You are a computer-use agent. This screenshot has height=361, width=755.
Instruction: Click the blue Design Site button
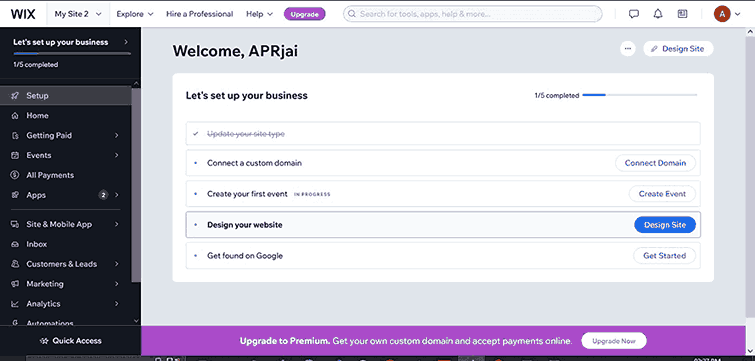[x=665, y=225]
